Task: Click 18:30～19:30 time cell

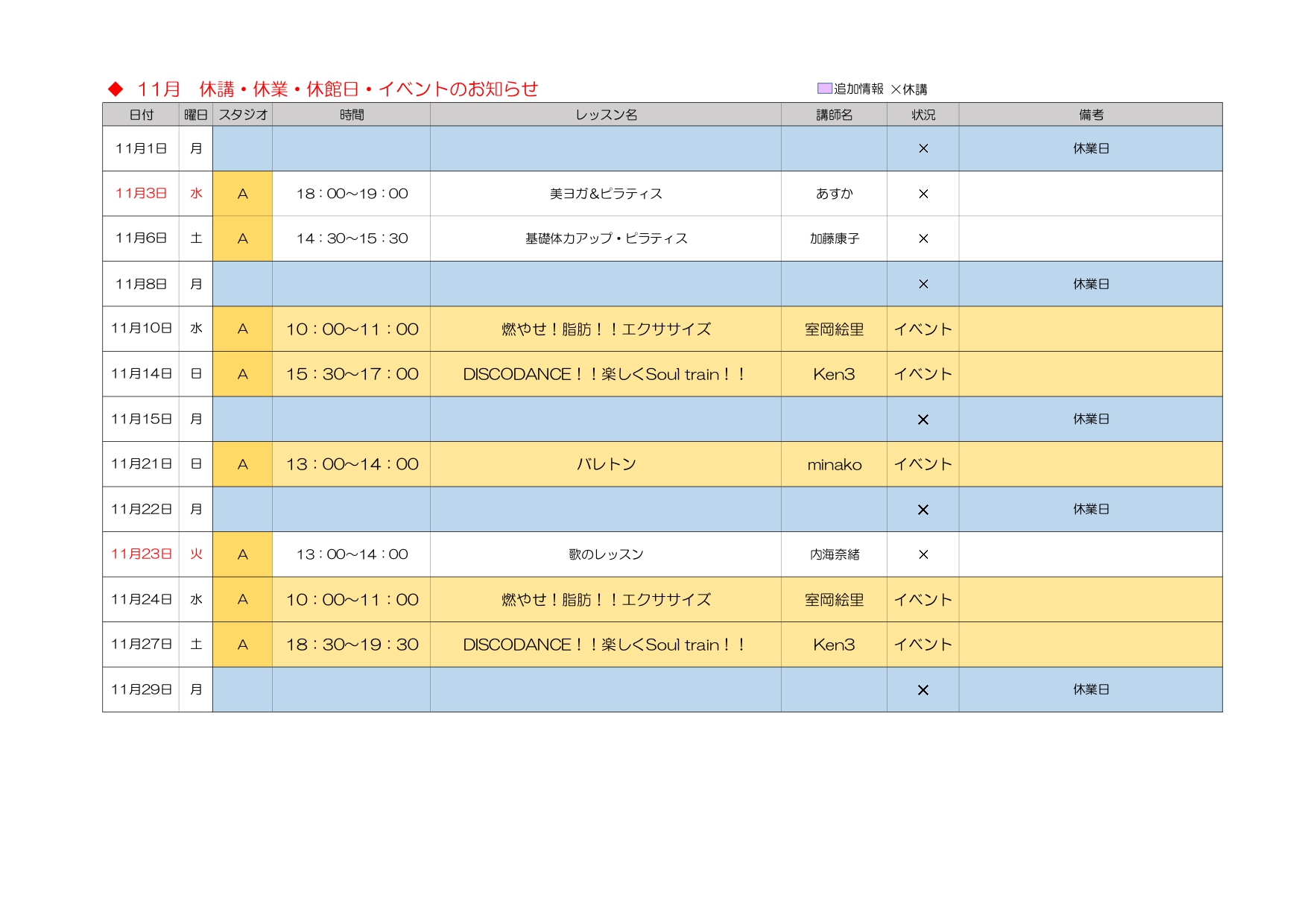Action: 352,645
